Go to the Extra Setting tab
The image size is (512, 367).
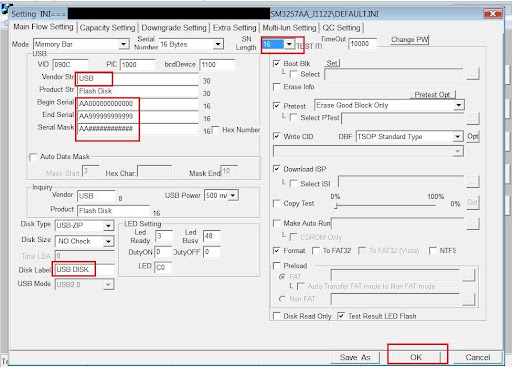tap(235, 28)
